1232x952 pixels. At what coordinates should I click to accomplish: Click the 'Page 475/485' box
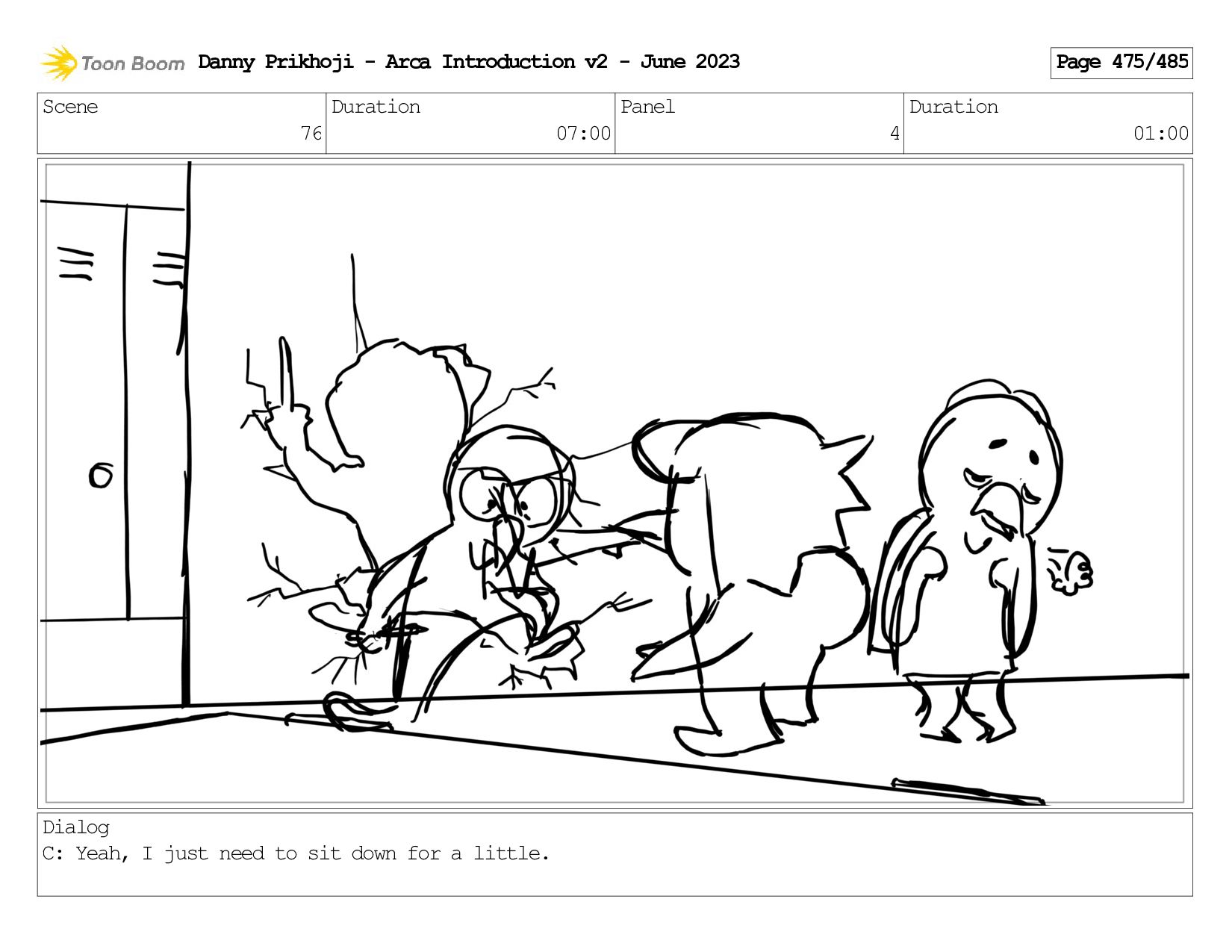coord(1121,63)
